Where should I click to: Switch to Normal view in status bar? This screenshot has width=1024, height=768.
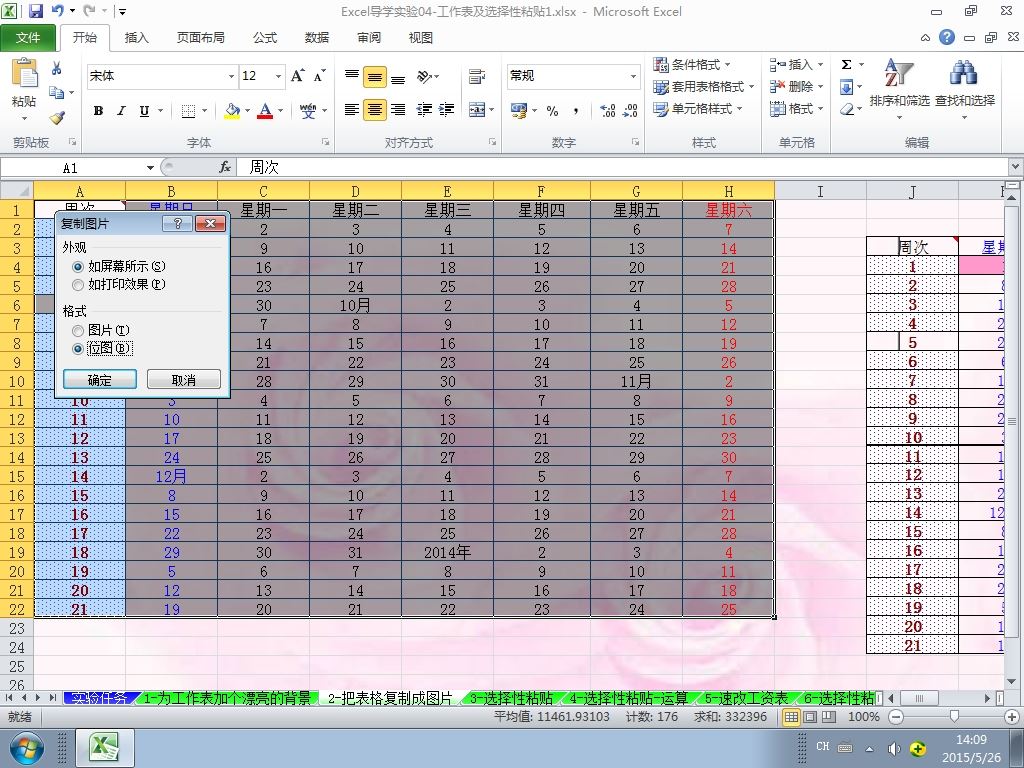pyautogui.click(x=792, y=717)
